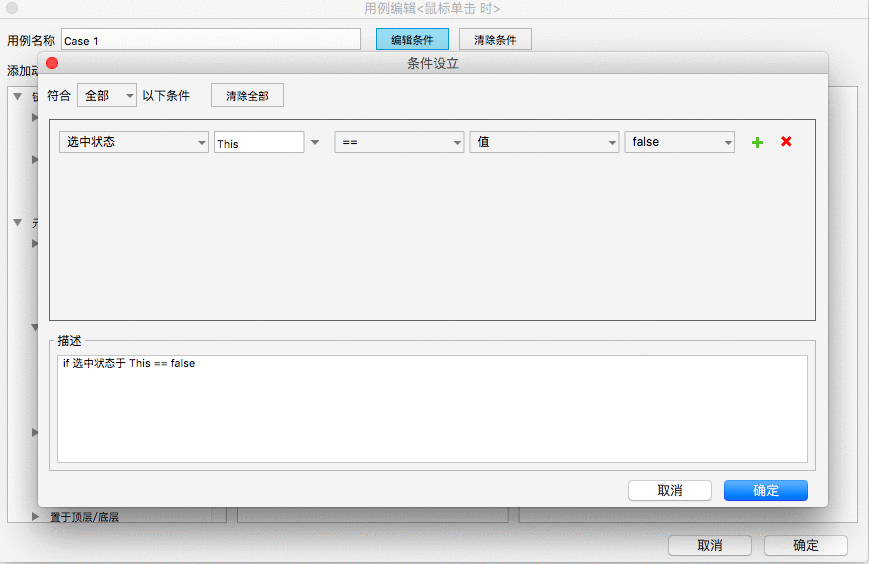Click the 清除全部 button
The image size is (869, 564).
(247, 95)
